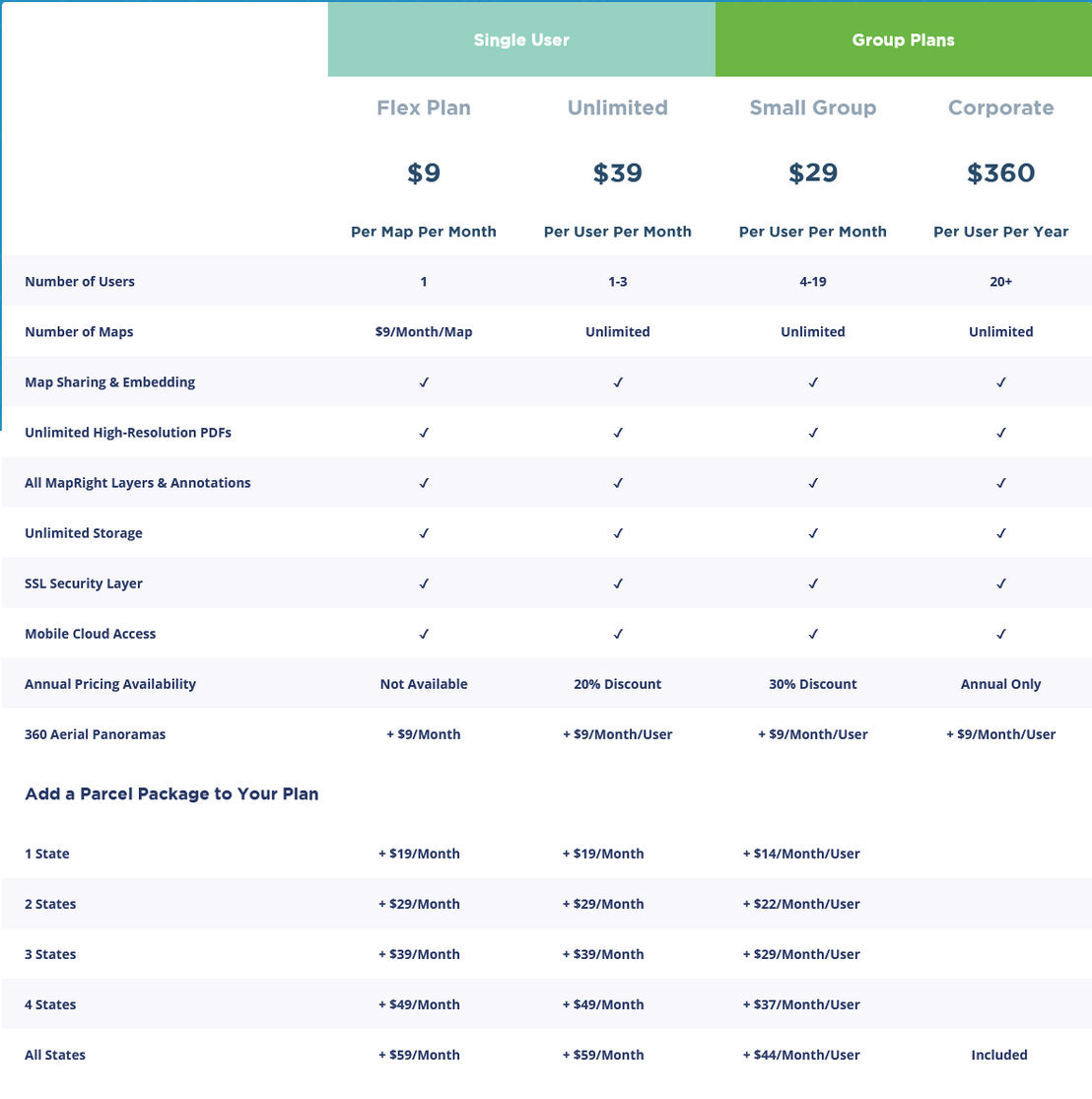Click 'Add a Parcel Package to Your Plan' heading
Viewport: 1092px width, 1099px height.
click(171, 794)
